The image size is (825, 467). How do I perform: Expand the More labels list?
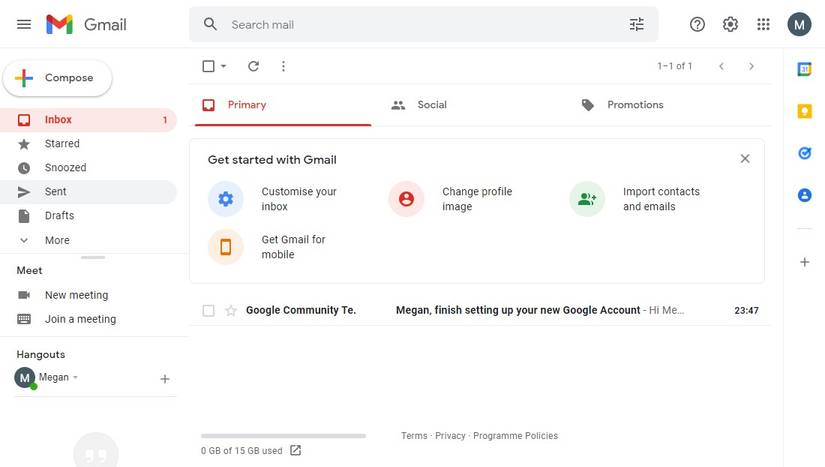click(x=57, y=240)
